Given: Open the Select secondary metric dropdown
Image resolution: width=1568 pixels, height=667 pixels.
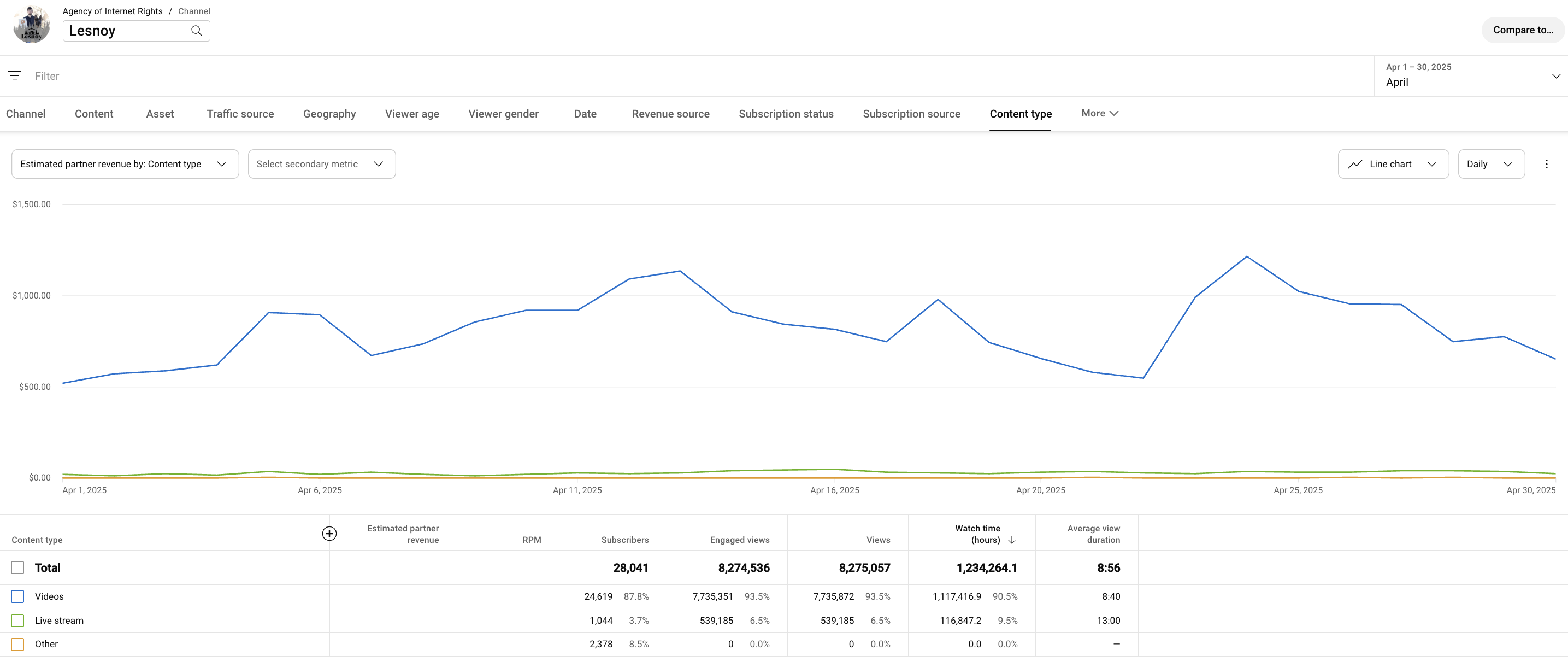Looking at the screenshot, I should click(321, 164).
